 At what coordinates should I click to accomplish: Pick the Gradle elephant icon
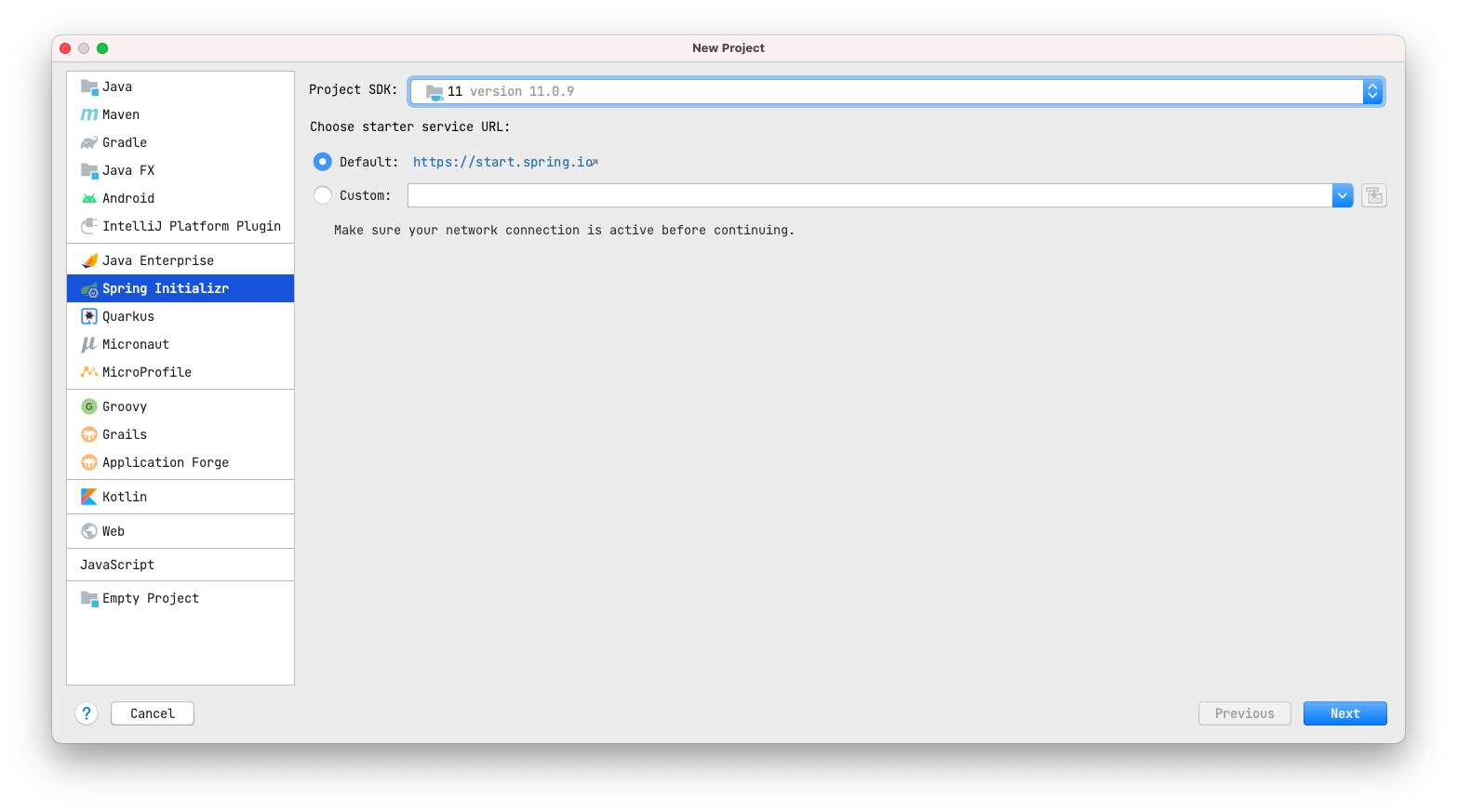[89, 142]
